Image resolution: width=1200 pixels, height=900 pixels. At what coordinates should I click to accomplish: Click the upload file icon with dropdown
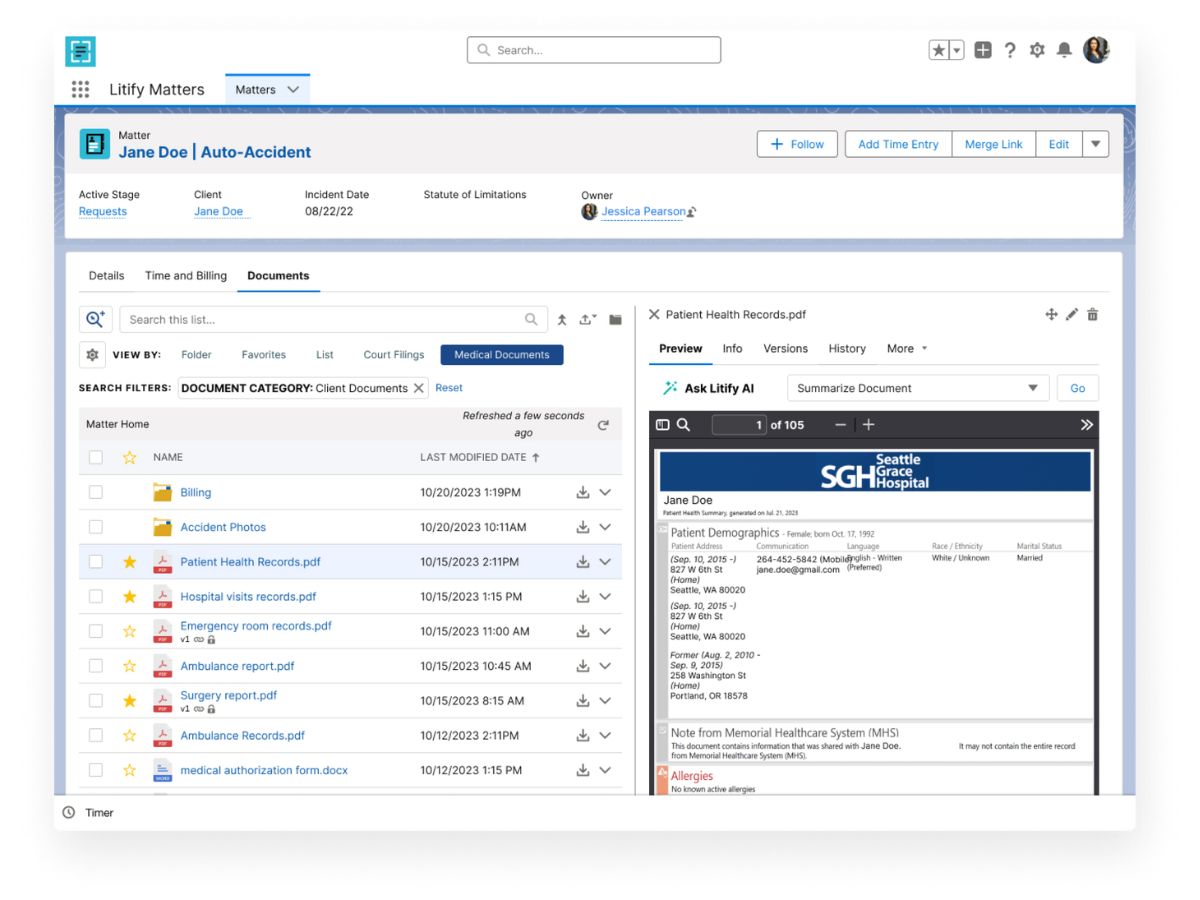click(588, 320)
